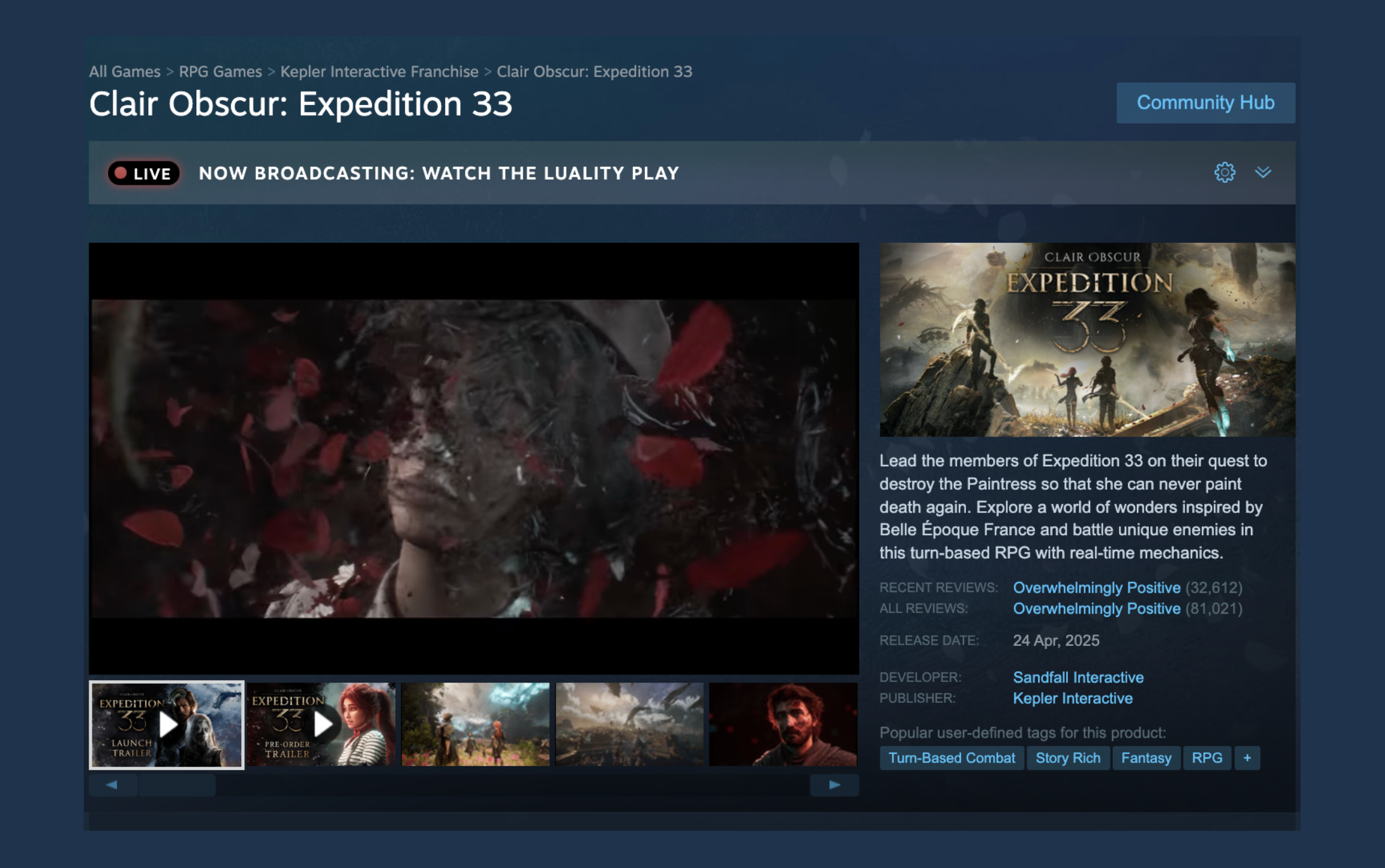Image resolution: width=1385 pixels, height=868 pixels.
Task: Collapse broadcast banner with double chevron
Action: (x=1263, y=172)
